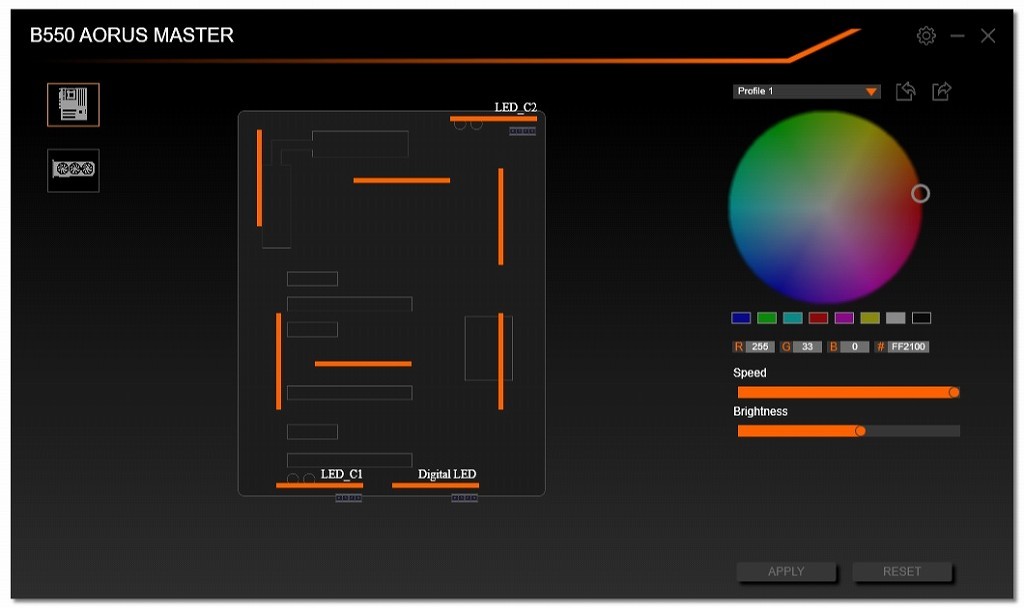
Task: Click the APPLY button
Action: pyautogui.click(x=786, y=571)
